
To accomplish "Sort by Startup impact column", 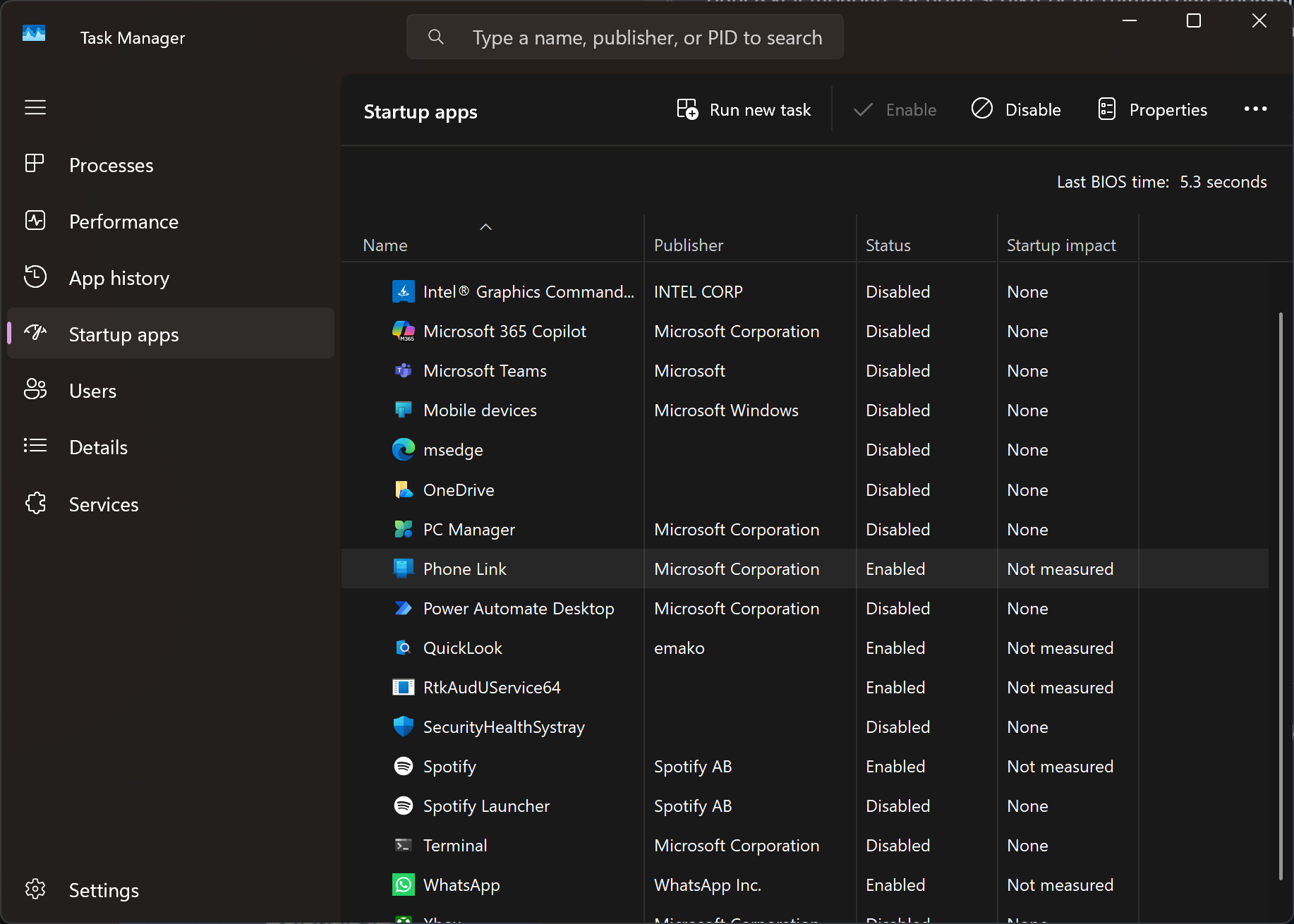I will pos(1060,245).
